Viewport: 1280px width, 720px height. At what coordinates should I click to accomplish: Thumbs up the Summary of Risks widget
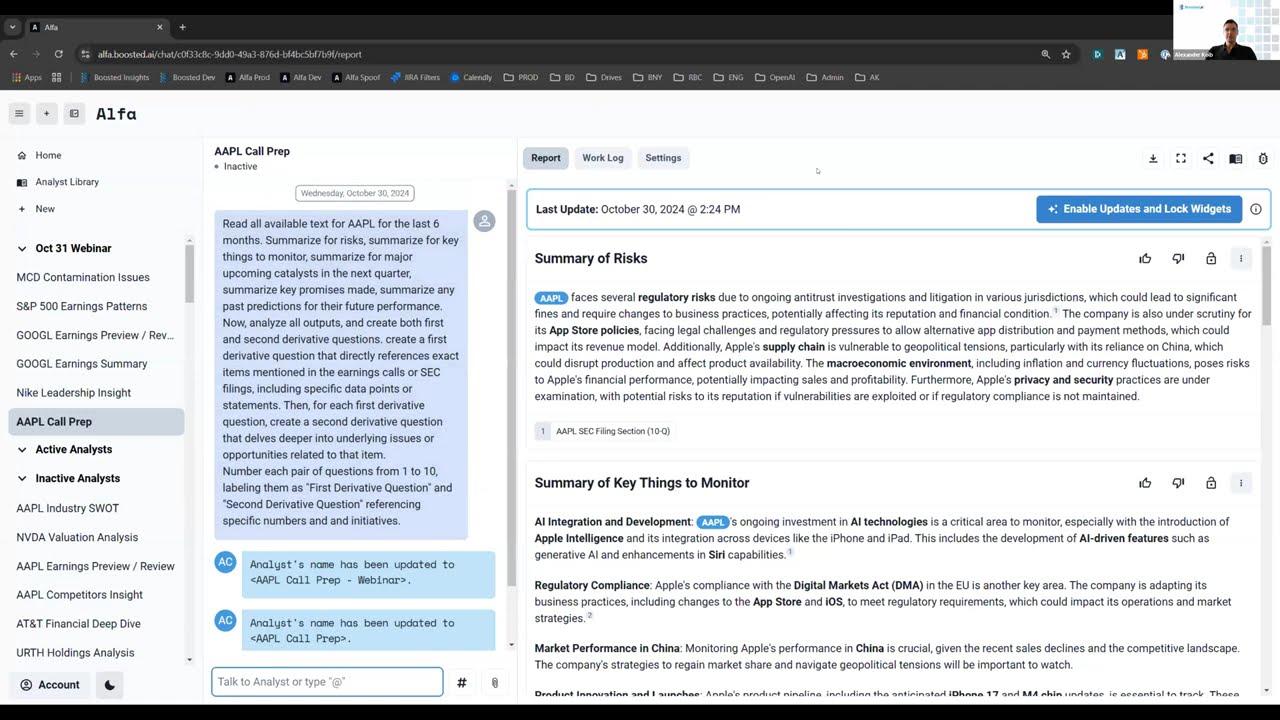tap(1145, 259)
